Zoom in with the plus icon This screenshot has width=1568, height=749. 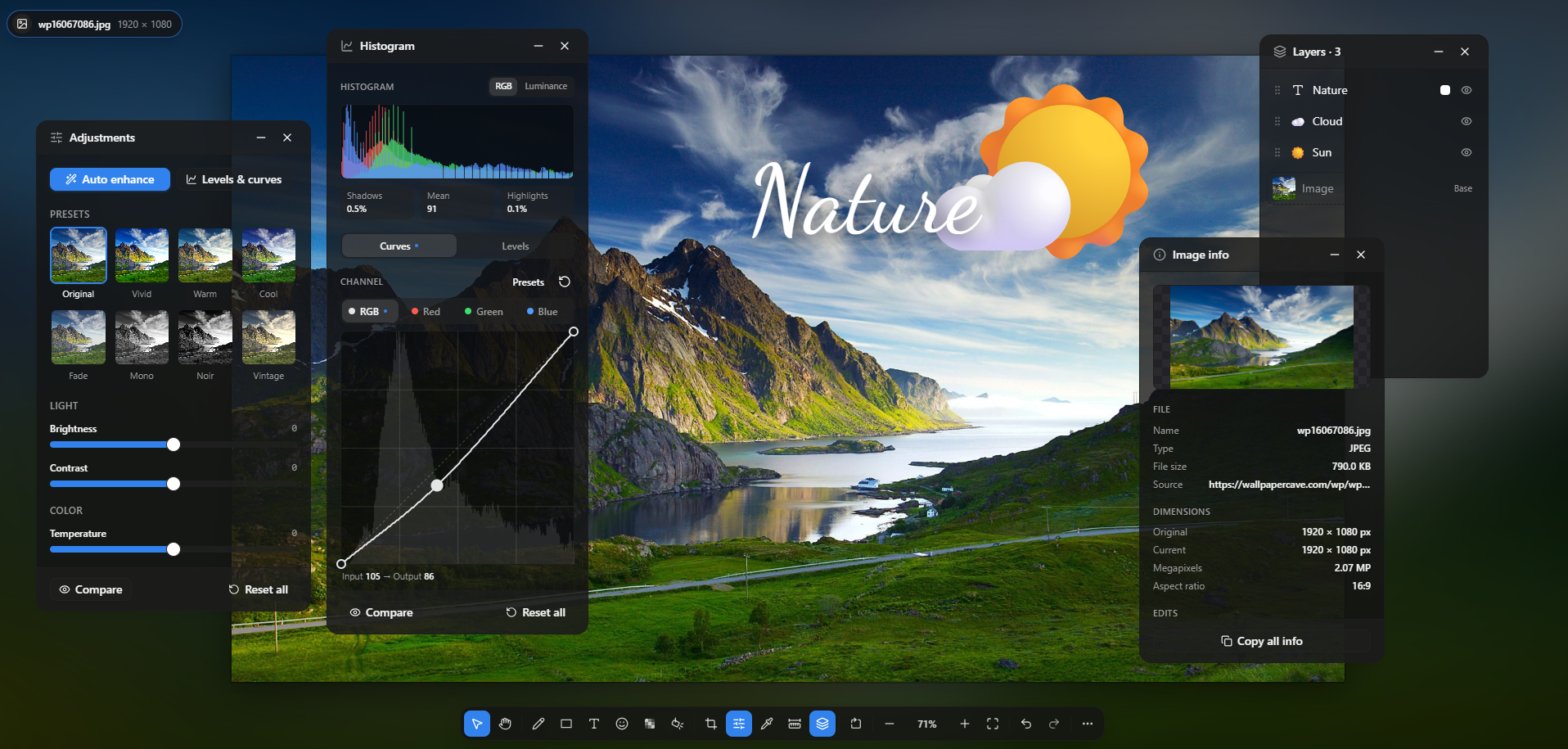(965, 724)
